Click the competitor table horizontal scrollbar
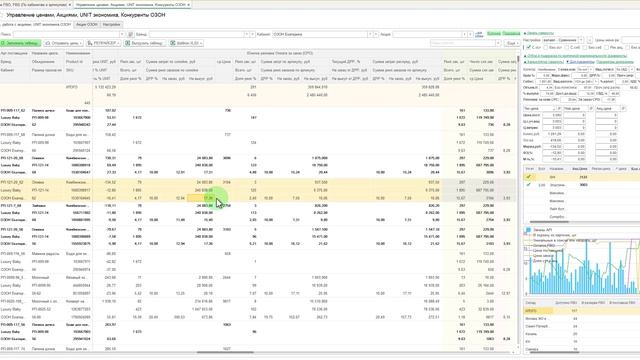Screen dimensions: 640x360 coord(549,222)
